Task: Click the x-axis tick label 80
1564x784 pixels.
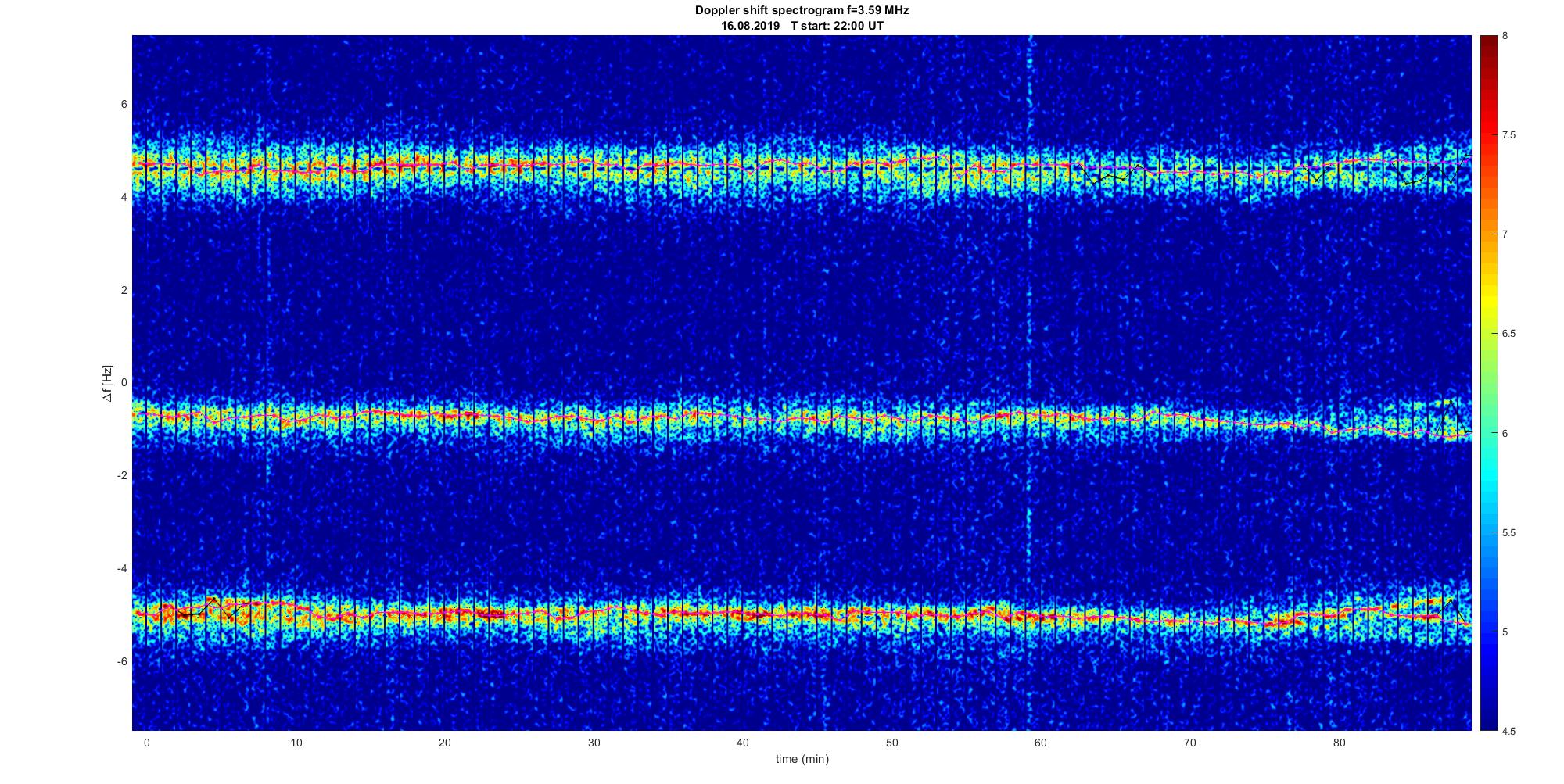Action: point(1339,743)
